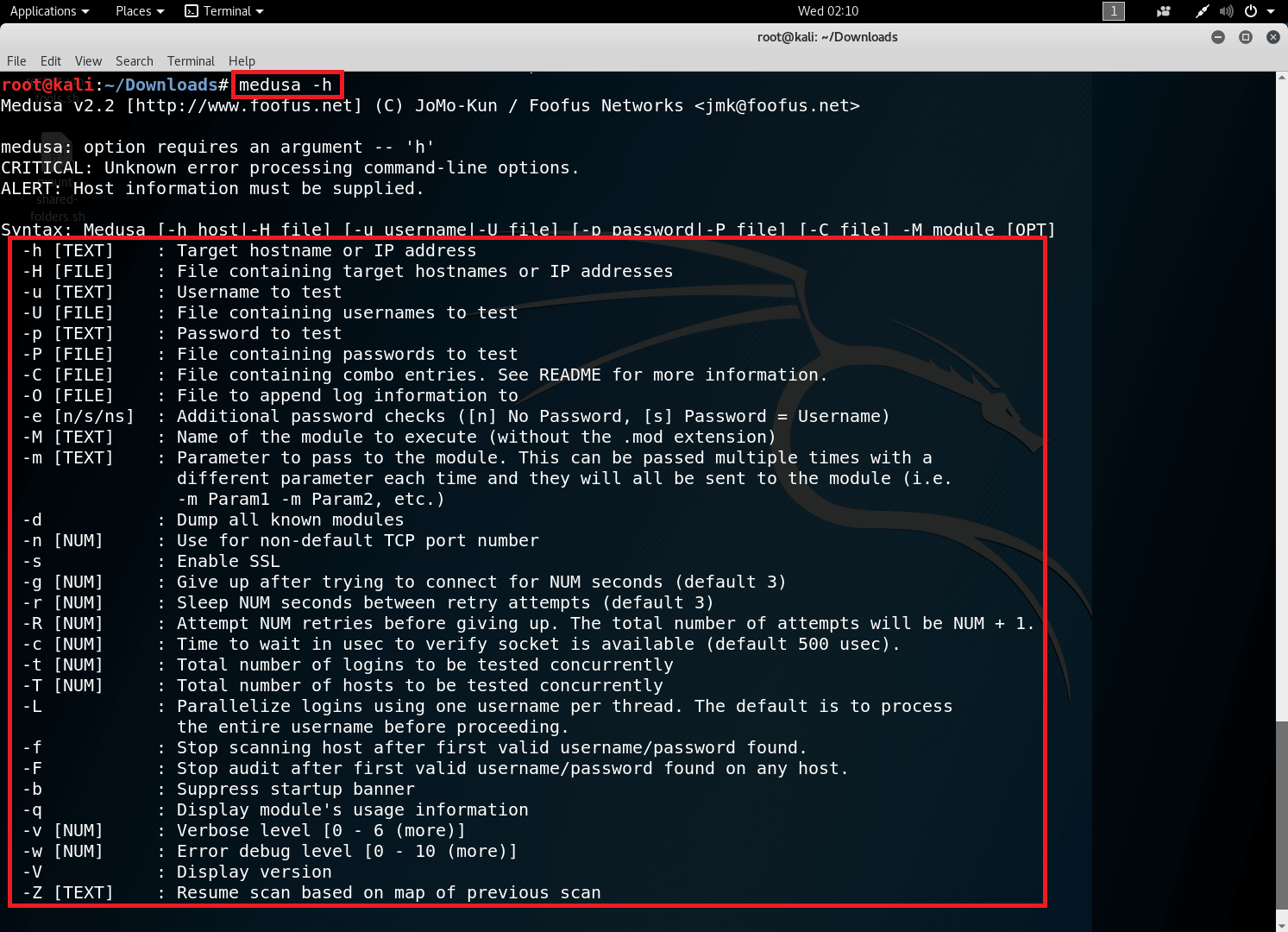The width and height of the screenshot is (1288, 932).
Task: Click the screen recorder camera icon
Action: pyautogui.click(x=1164, y=11)
